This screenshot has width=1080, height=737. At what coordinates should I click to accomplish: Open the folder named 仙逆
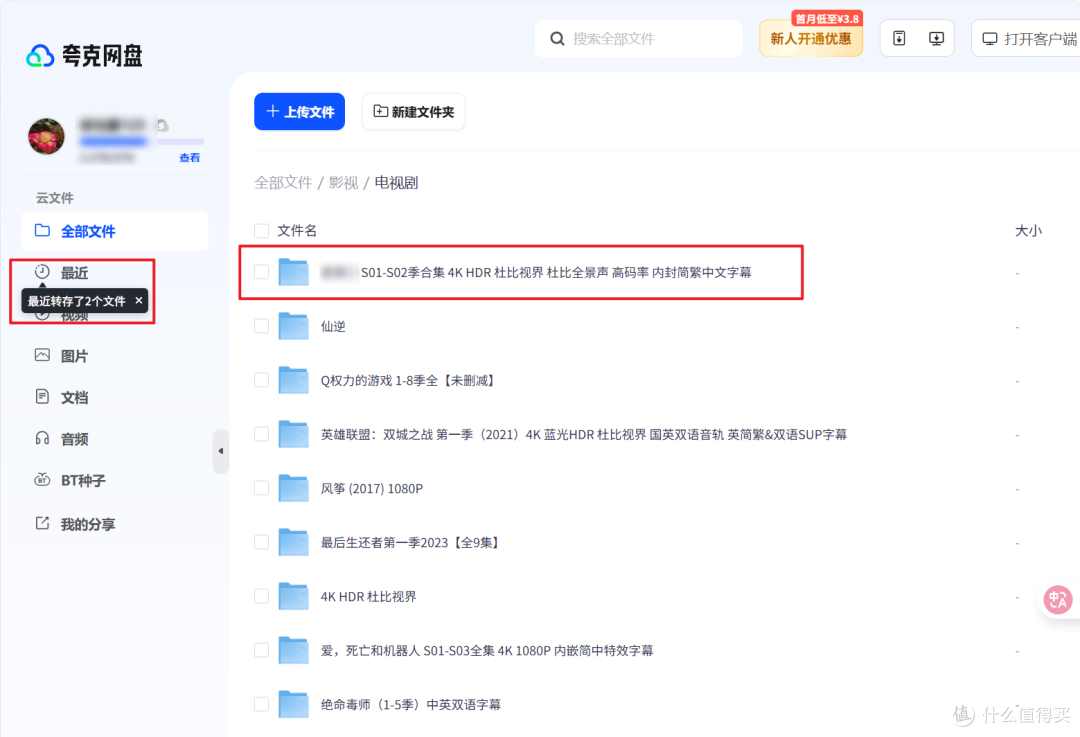(333, 326)
